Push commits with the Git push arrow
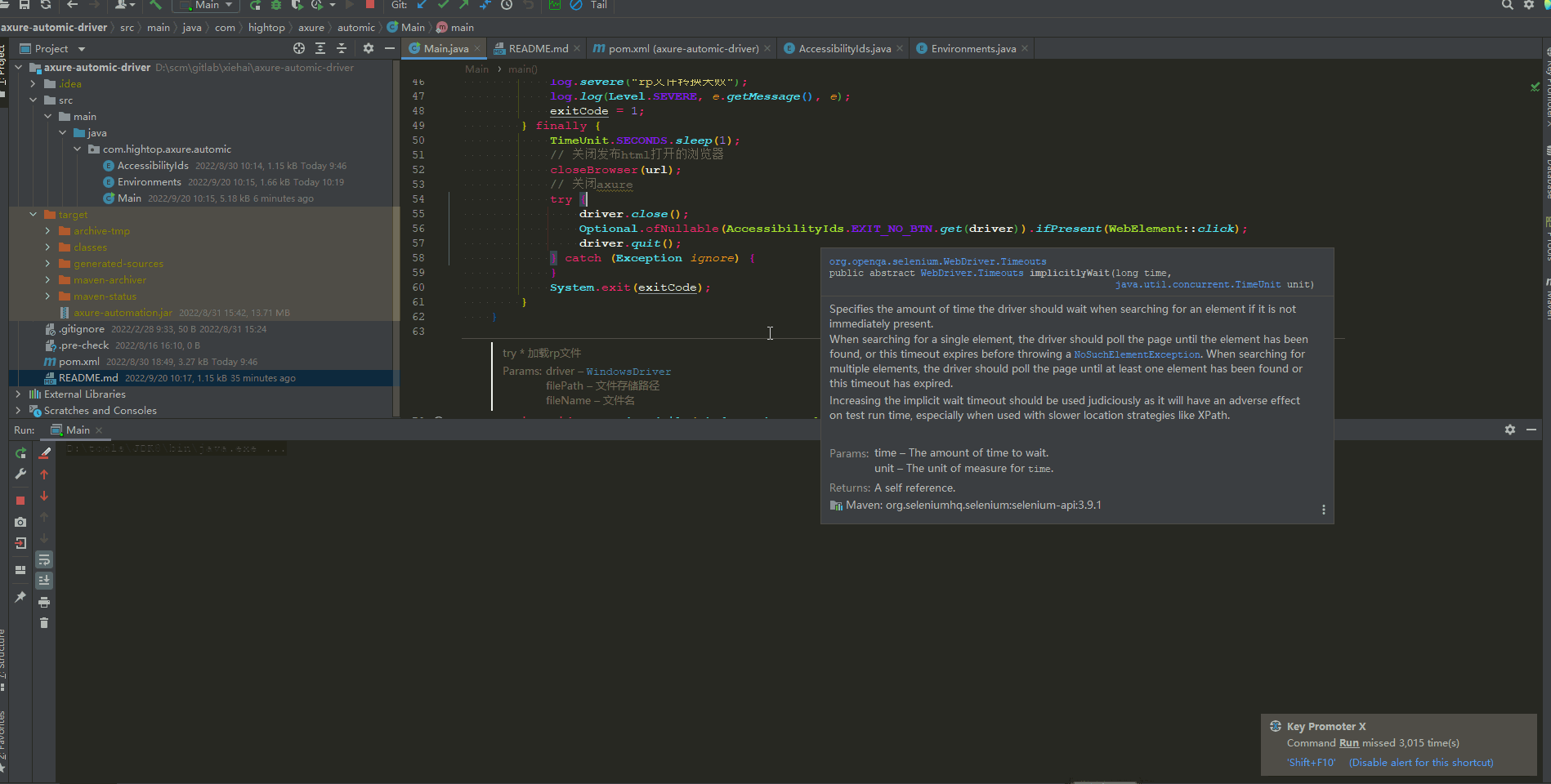The height and width of the screenshot is (784, 1551). pyautogui.click(x=464, y=5)
